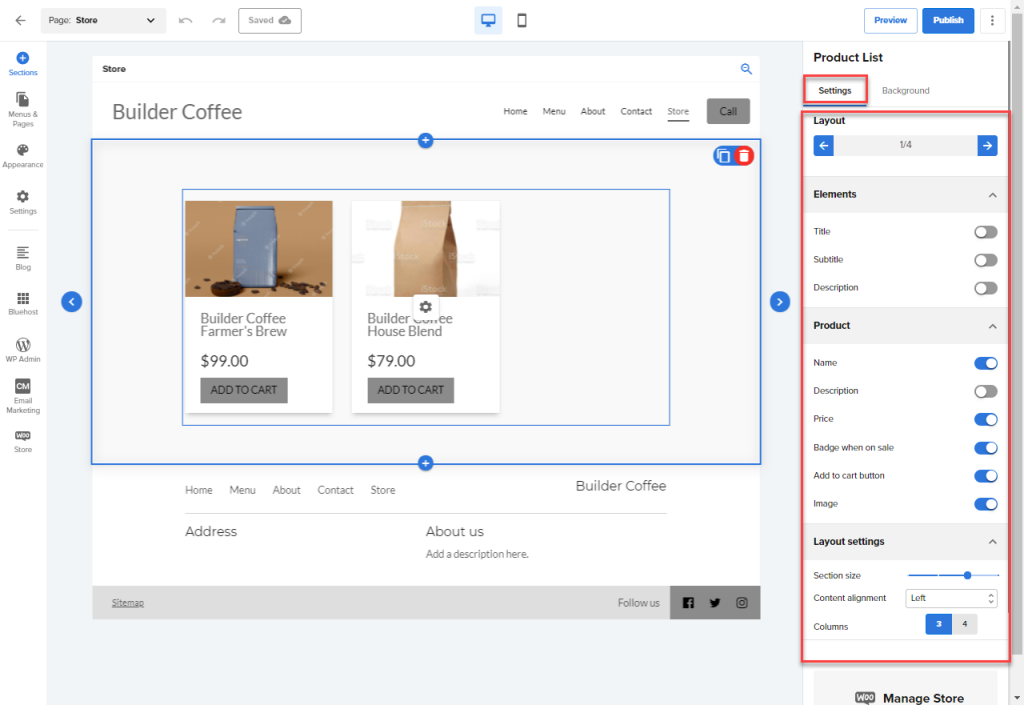Open the Appearance panel

tap(23, 156)
